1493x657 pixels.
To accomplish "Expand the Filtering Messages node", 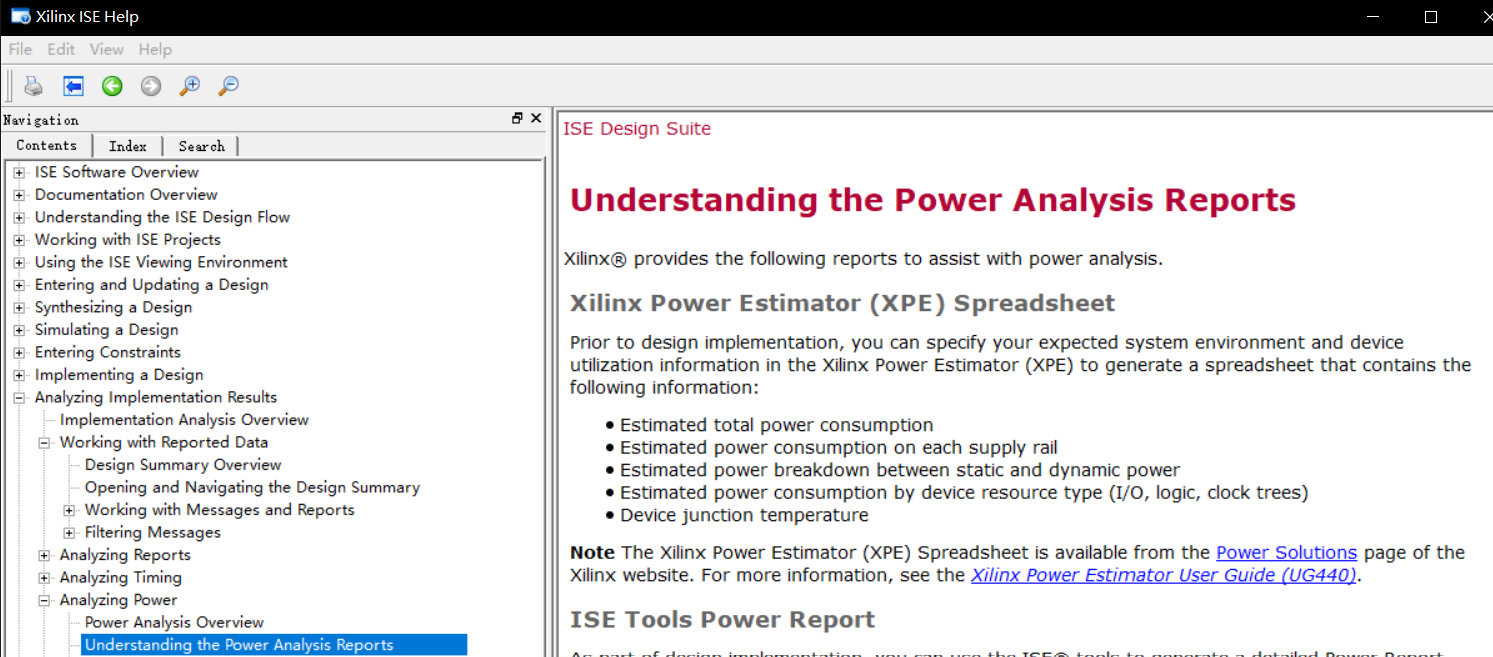I will tap(67, 532).
